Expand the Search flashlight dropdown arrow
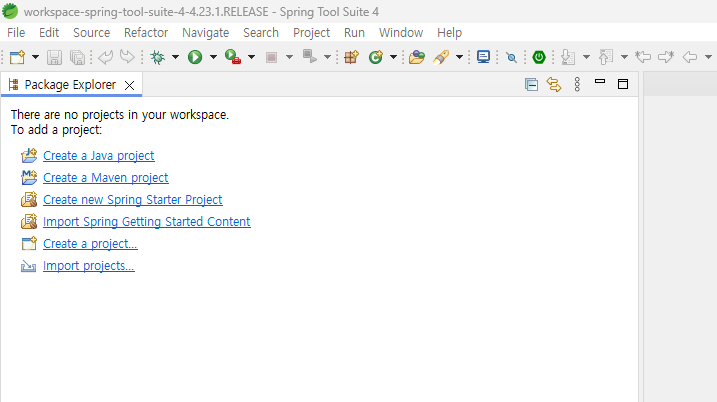This screenshot has width=717, height=402. pyautogui.click(x=460, y=57)
